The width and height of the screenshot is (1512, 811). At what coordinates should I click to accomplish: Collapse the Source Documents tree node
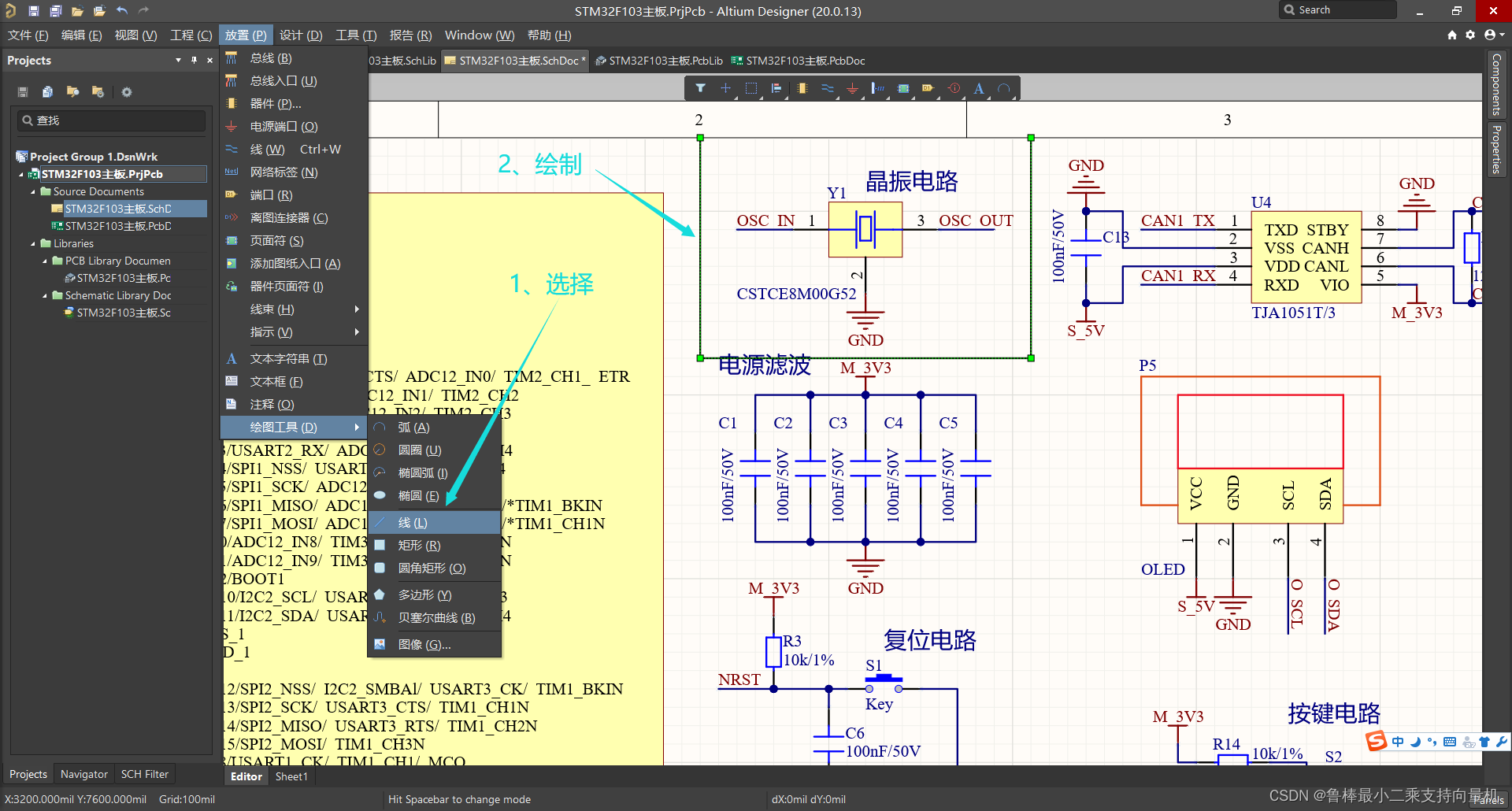point(33,192)
